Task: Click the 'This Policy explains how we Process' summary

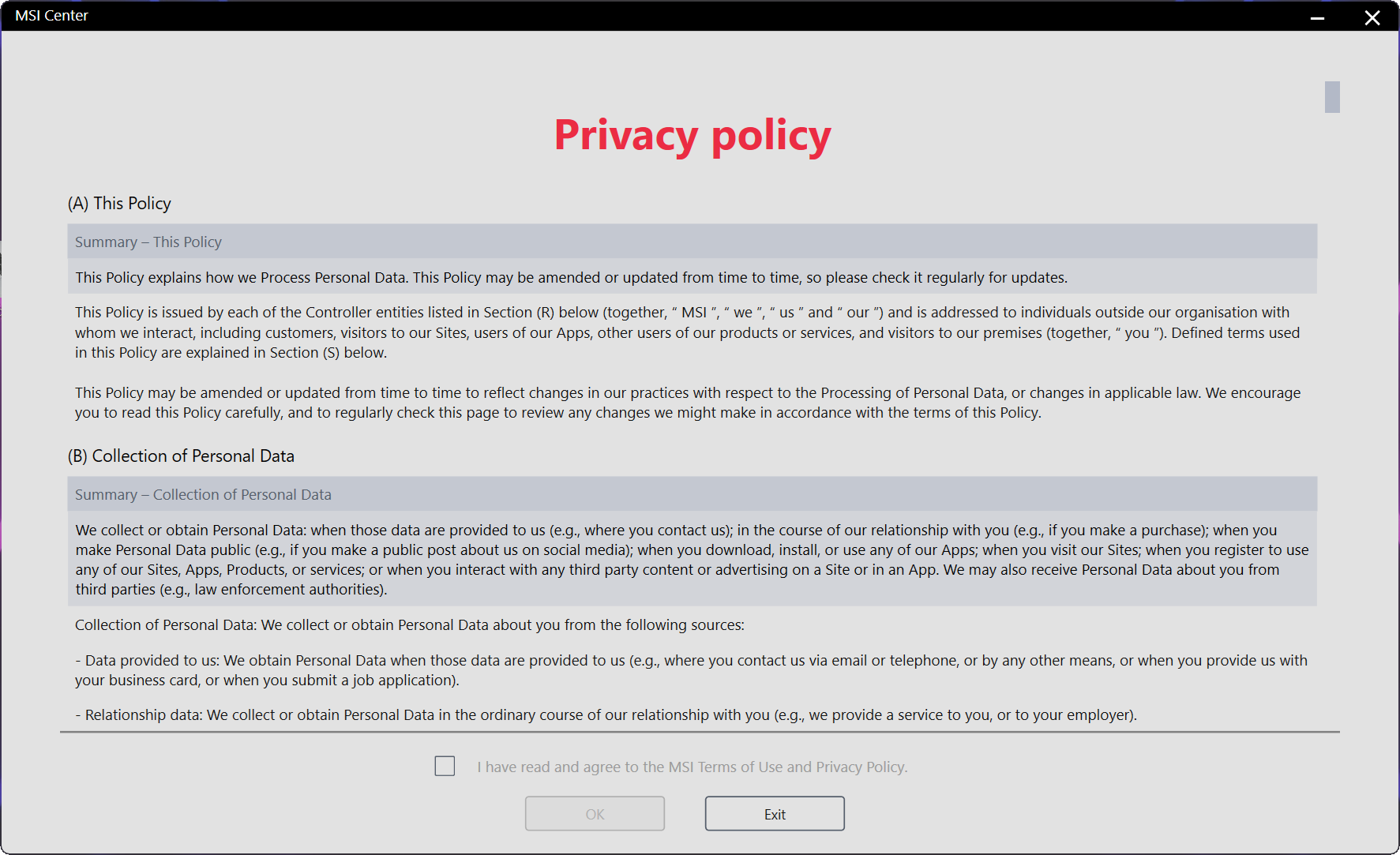Action: pos(571,277)
